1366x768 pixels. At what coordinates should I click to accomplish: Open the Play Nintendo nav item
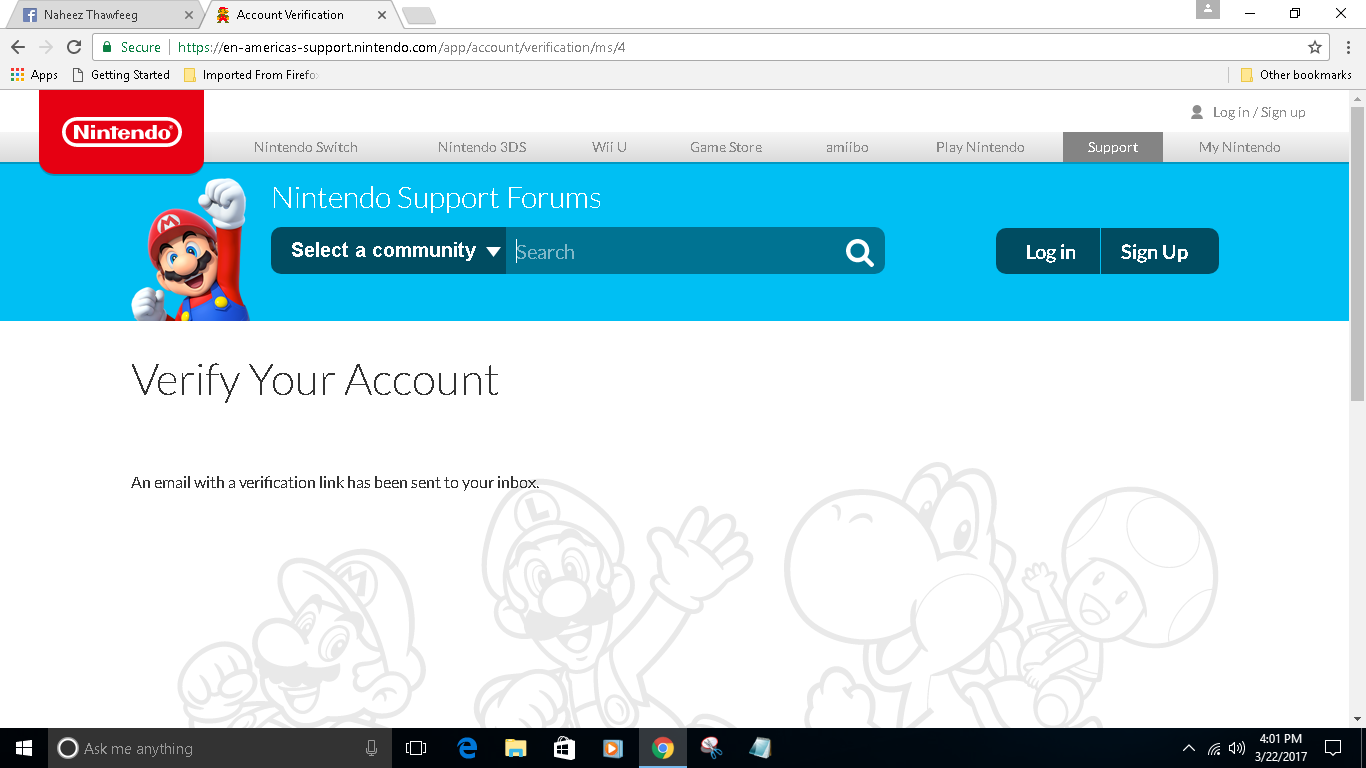click(980, 147)
